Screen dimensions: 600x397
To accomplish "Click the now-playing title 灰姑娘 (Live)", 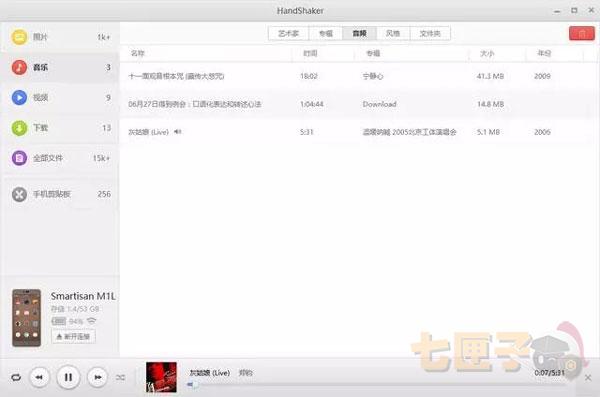I will point(210,372).
